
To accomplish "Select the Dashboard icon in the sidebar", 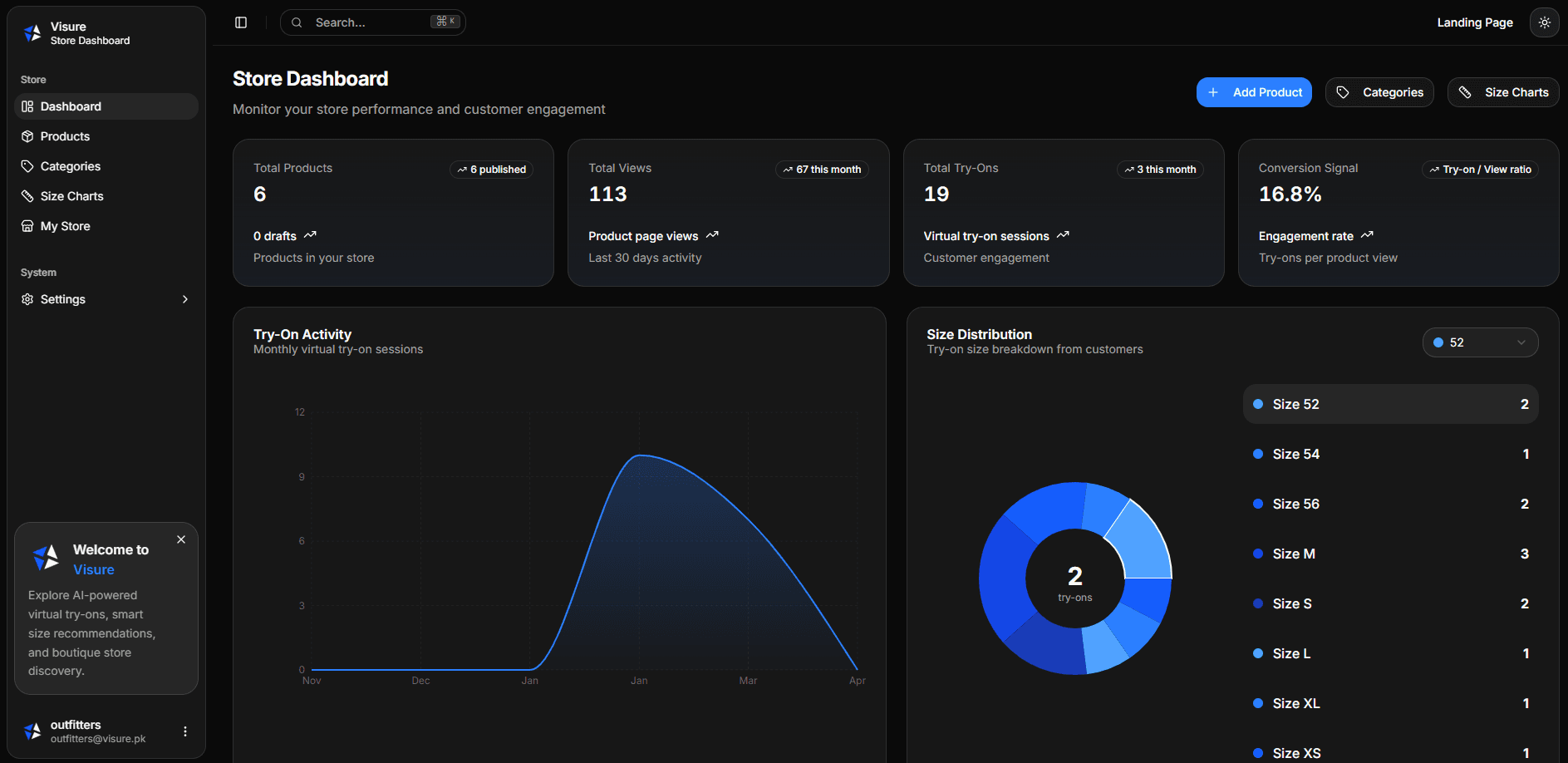I will [x=27, y=106].
